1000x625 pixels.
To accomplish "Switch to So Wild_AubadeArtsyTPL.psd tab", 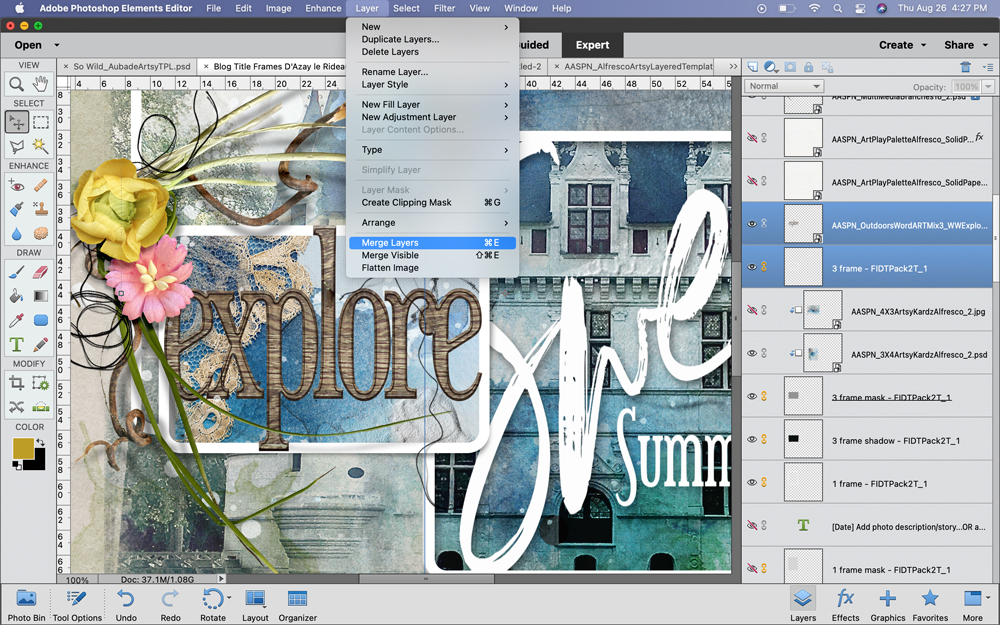I will pos(131,66).
